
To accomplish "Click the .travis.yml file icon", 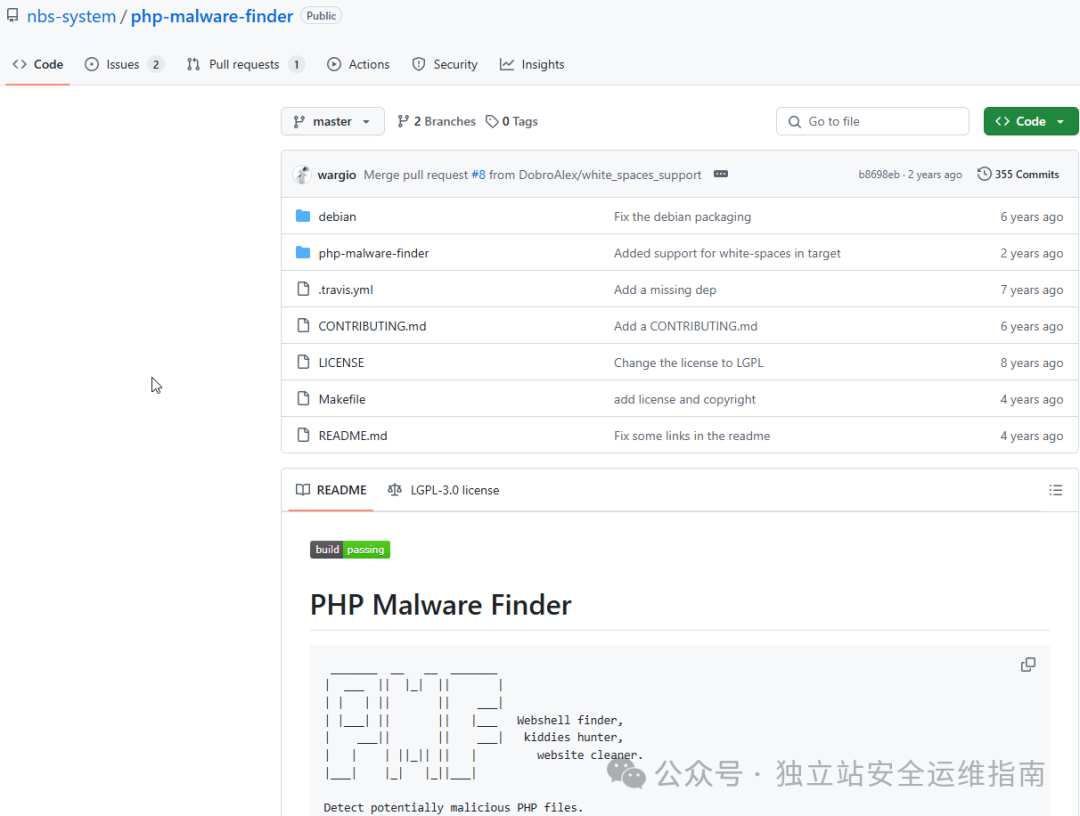I will click(x=303, y=289).
